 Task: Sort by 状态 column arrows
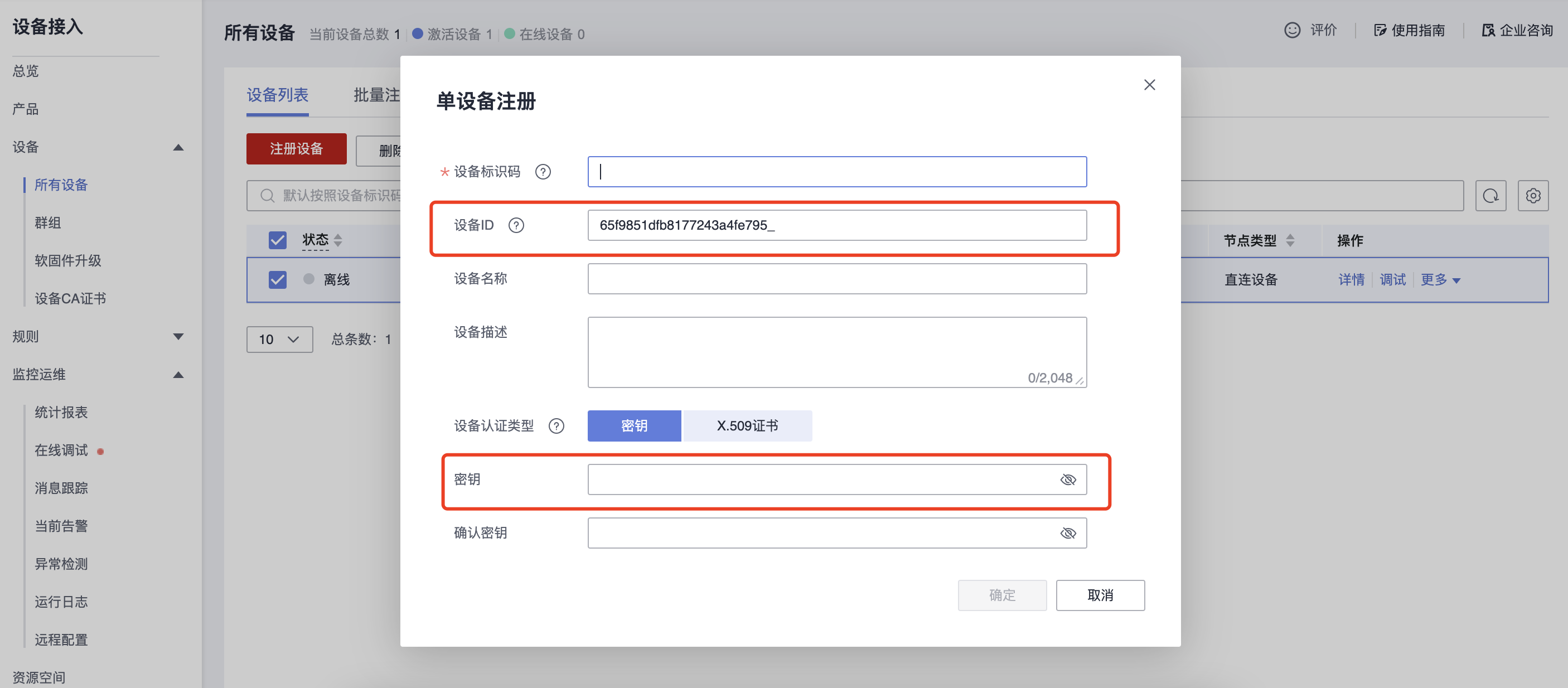338,240
